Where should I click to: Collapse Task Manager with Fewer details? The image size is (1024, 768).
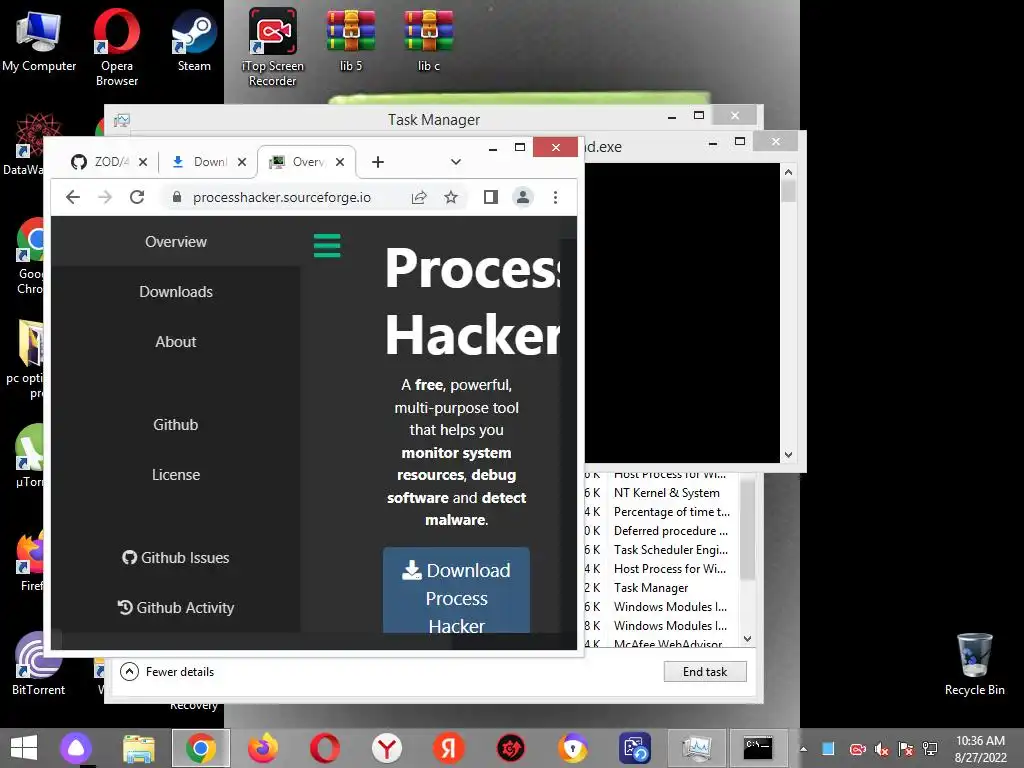click(x=167, y=671)
